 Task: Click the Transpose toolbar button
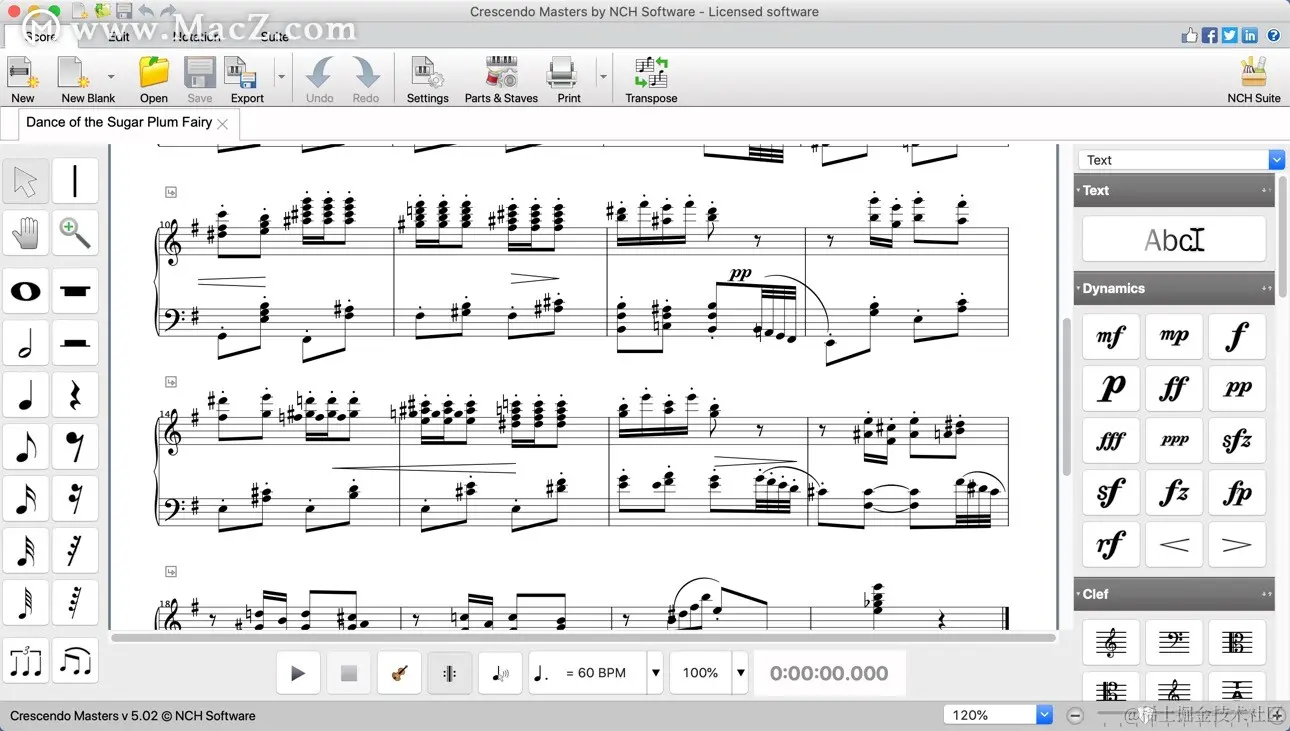coord(651,80)
